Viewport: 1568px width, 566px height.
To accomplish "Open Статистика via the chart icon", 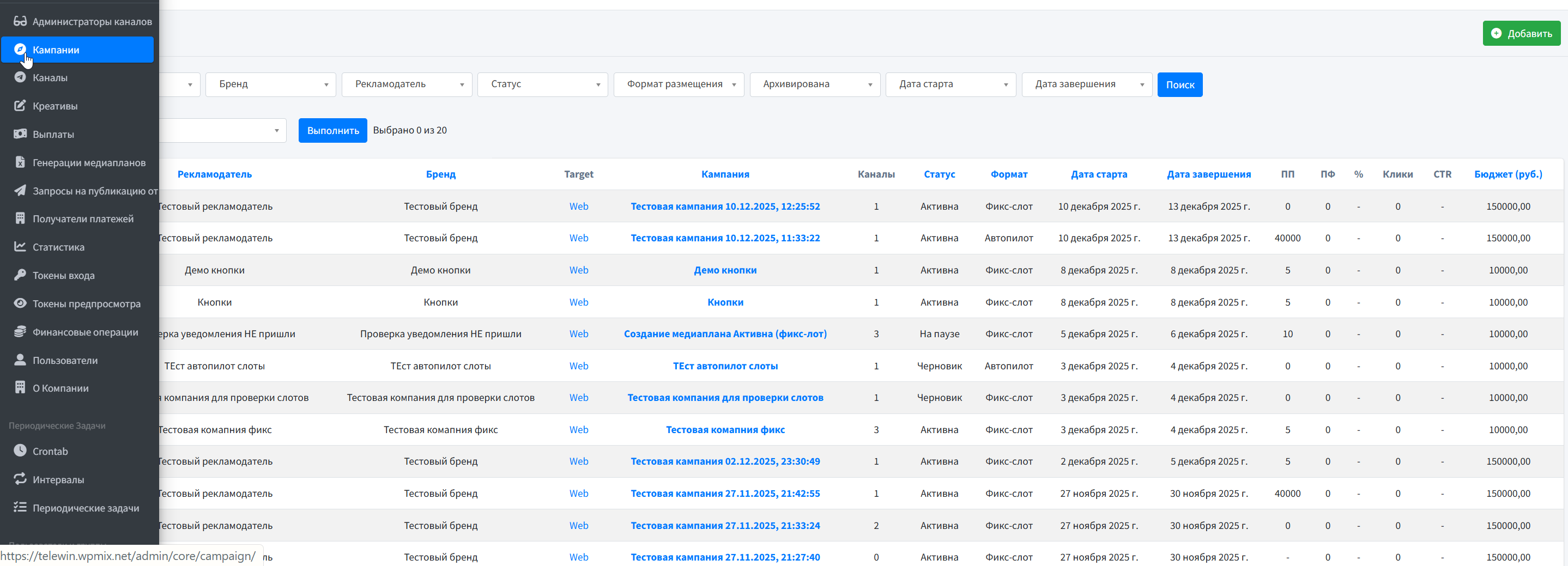I will 20,246.
